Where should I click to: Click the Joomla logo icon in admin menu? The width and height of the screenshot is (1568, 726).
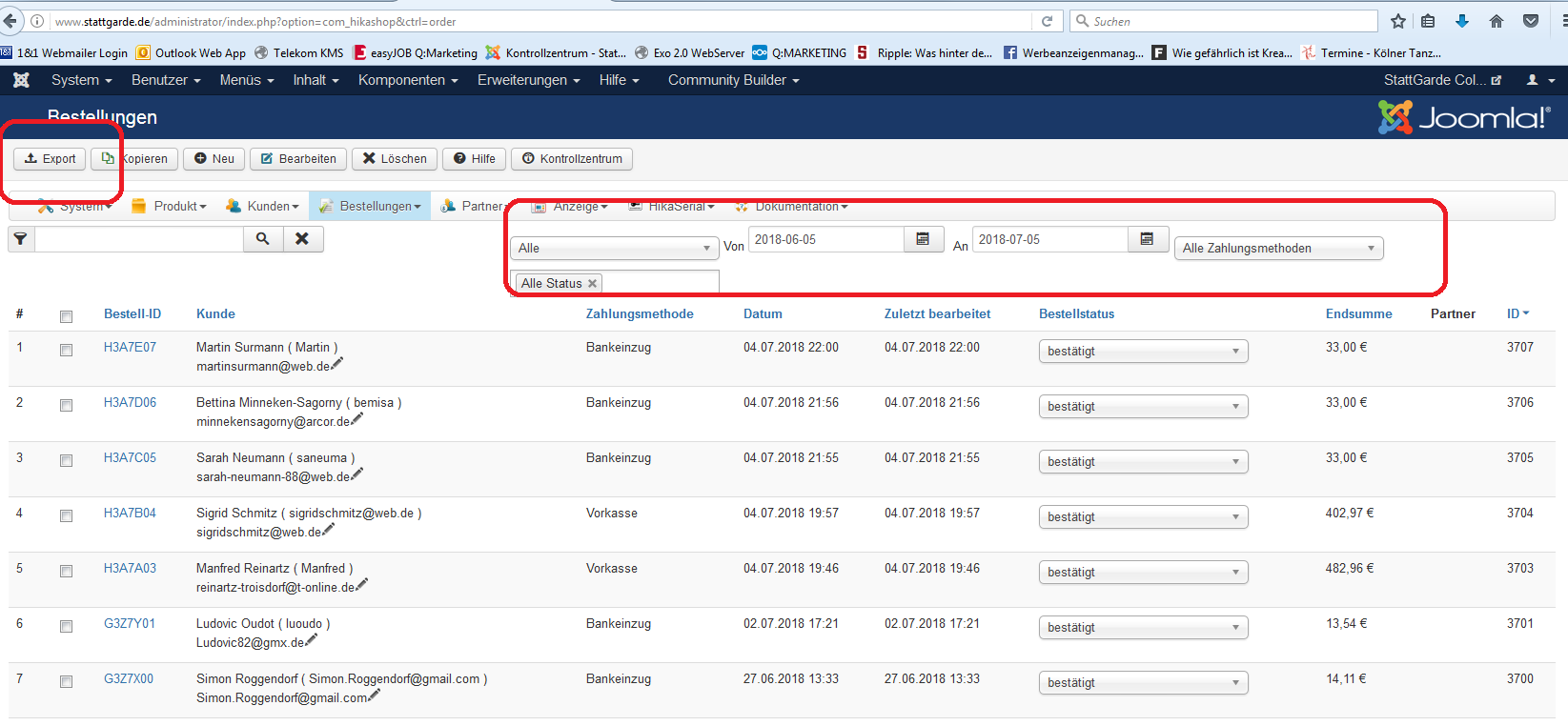point(21,80)
